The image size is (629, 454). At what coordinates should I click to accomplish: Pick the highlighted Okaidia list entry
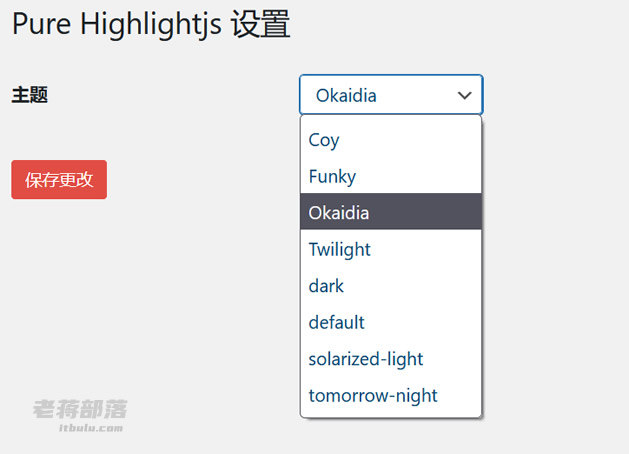[x=391, y=211]
